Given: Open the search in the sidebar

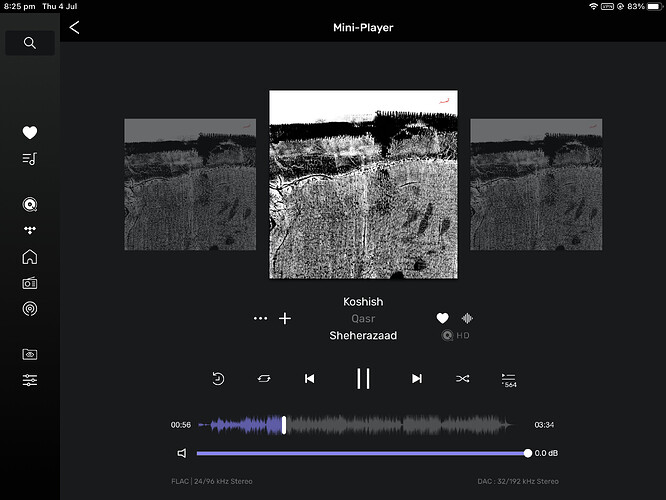Looking at the screenshot, I should 30,43.
